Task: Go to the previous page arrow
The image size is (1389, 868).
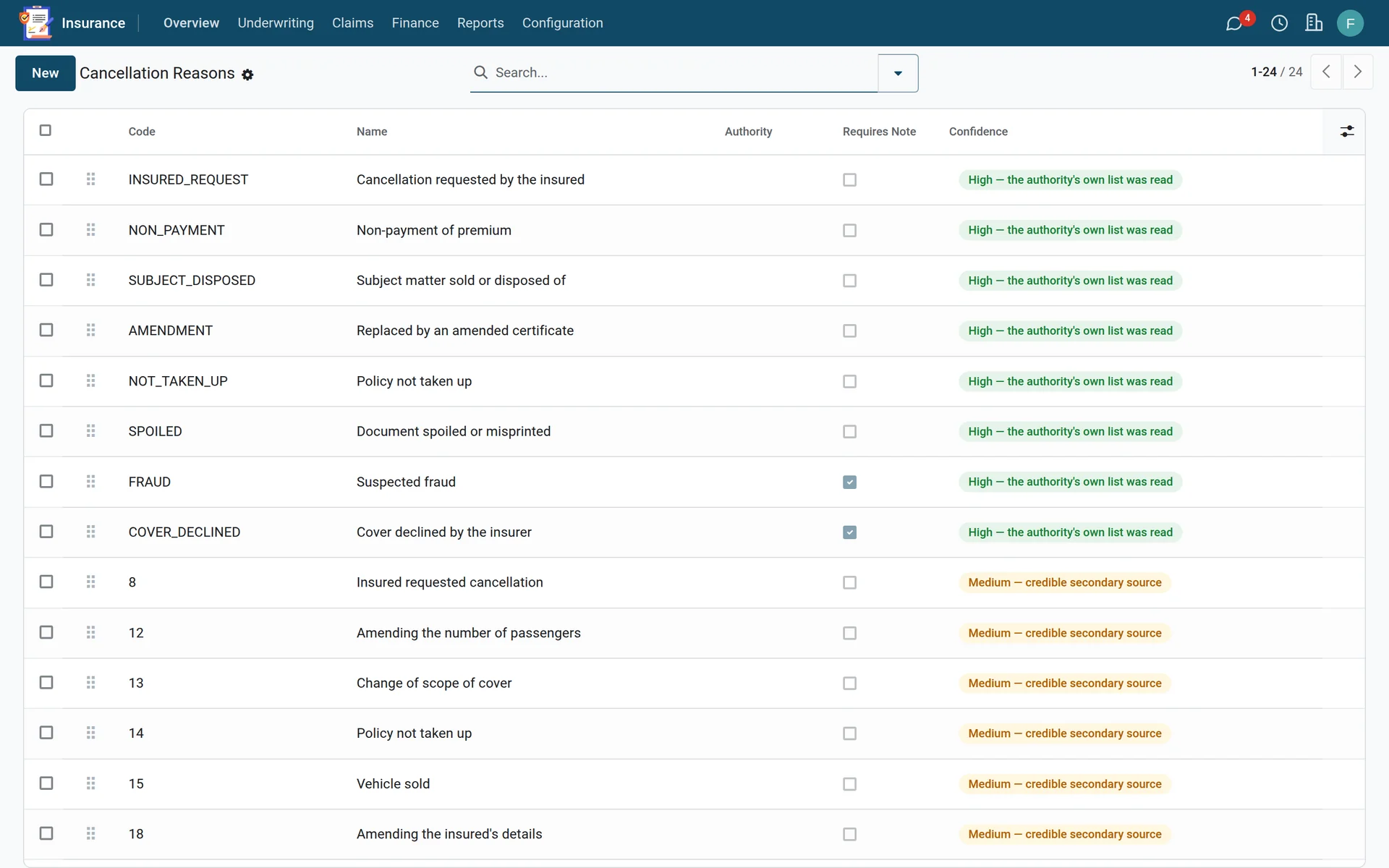Action: [1326, 72]
